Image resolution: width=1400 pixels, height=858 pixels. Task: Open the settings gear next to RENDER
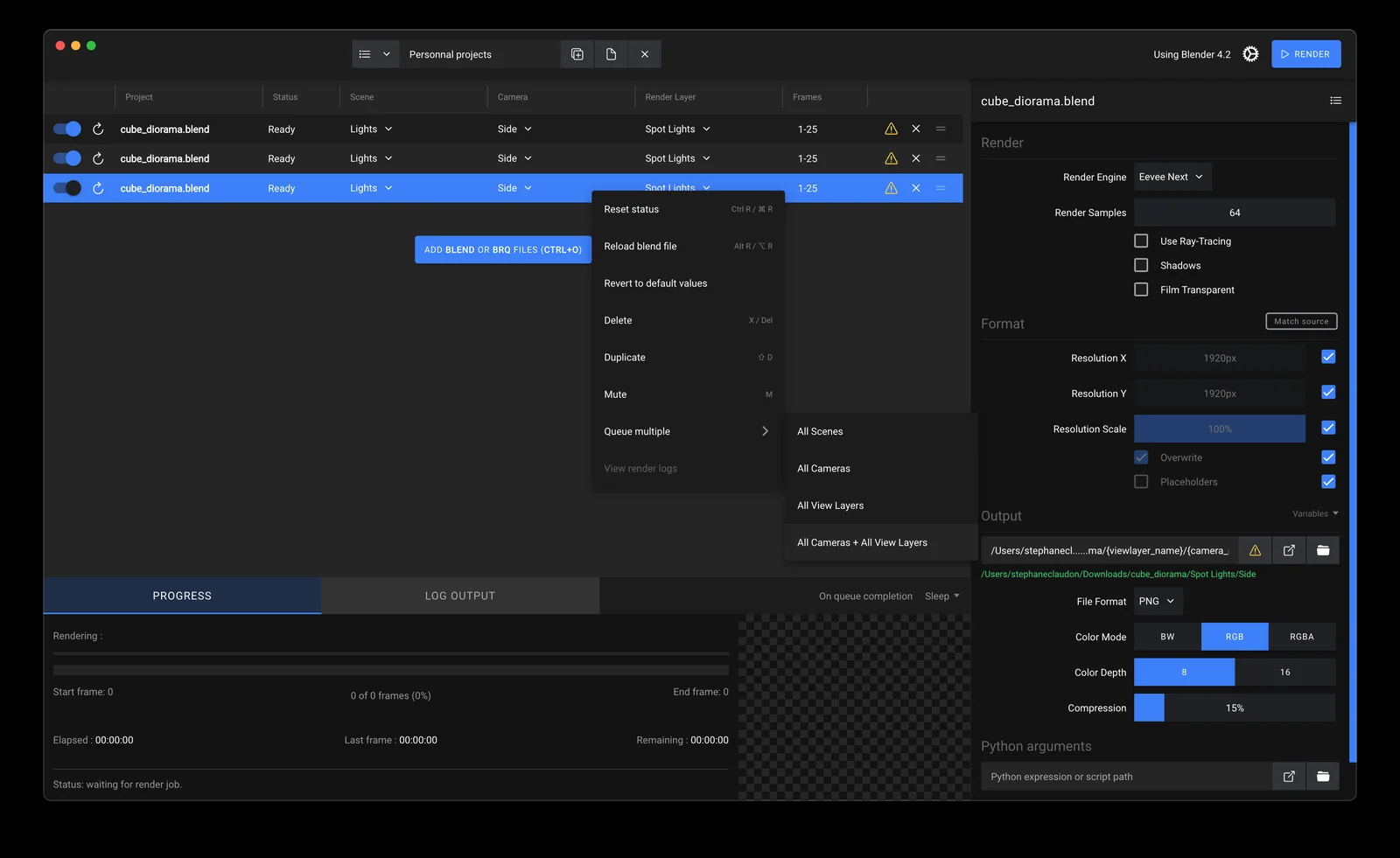click(1249, 53)
